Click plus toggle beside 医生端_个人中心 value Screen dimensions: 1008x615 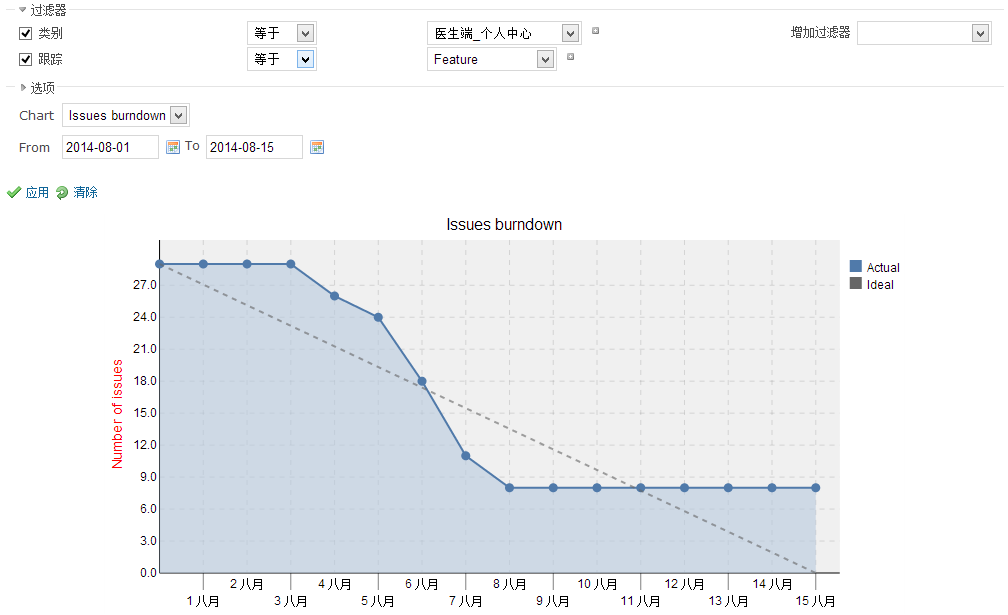[596, 30]
